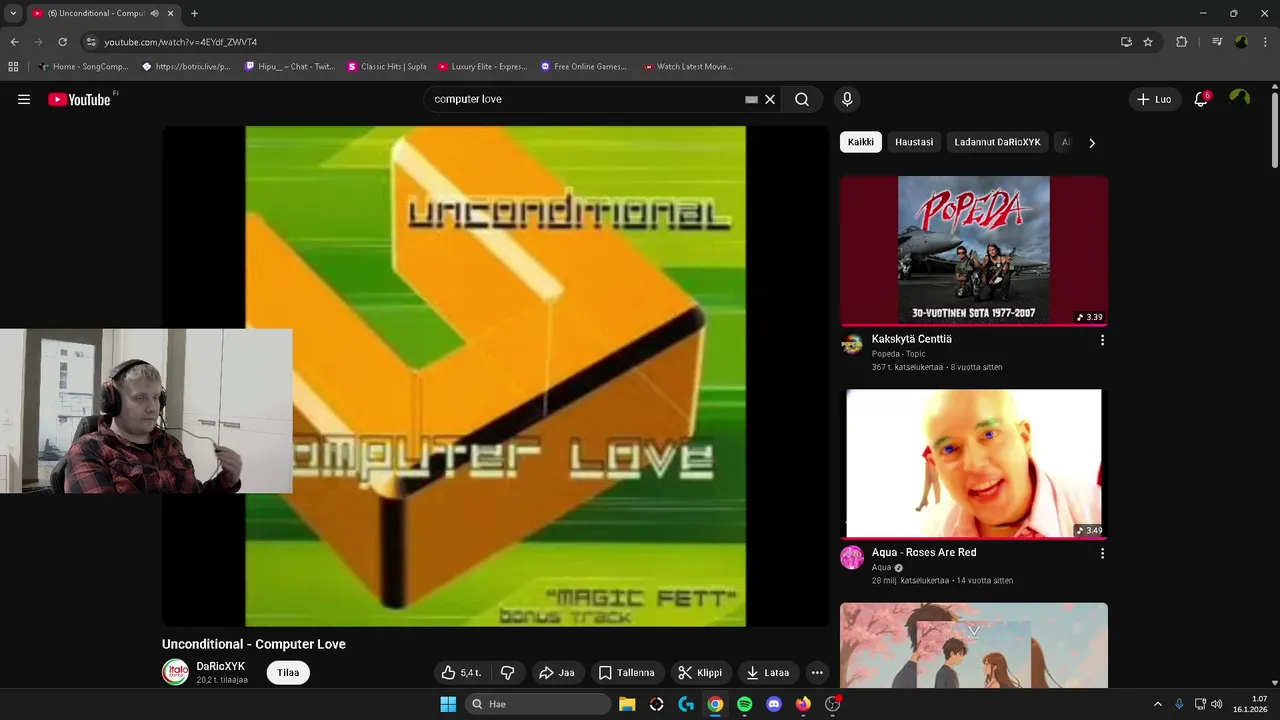Open Chrome extensions puzzle icon
1280x720 pixels.
tap(1182, 42)
